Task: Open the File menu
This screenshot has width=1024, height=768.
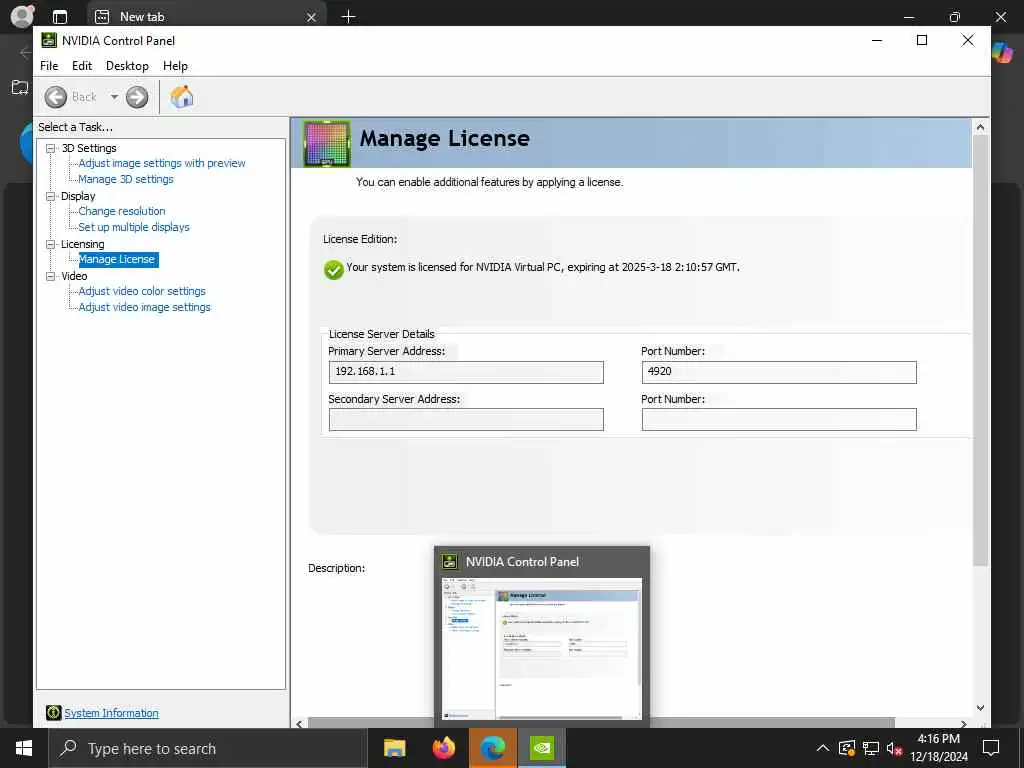Action: point(49,66)
